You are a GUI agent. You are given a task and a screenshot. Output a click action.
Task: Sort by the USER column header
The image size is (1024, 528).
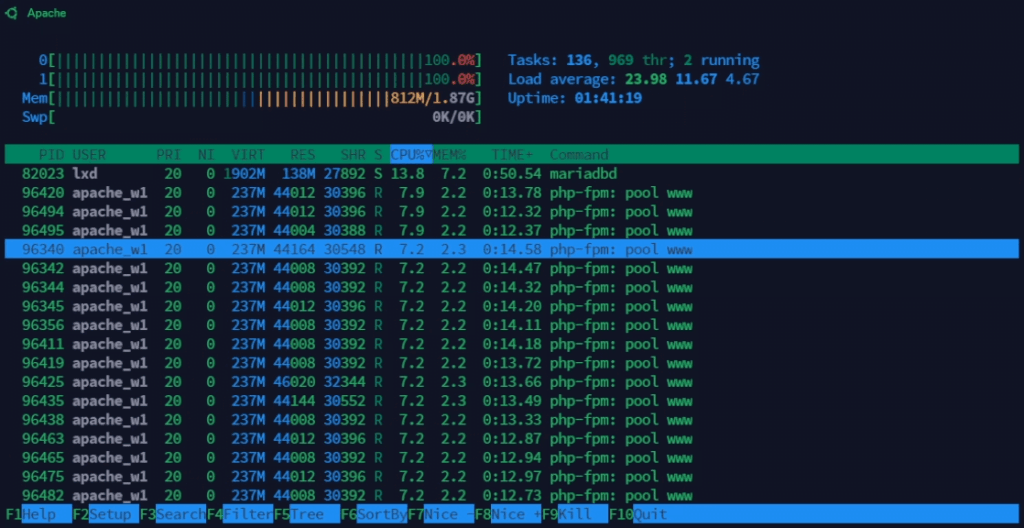(89, 155)
